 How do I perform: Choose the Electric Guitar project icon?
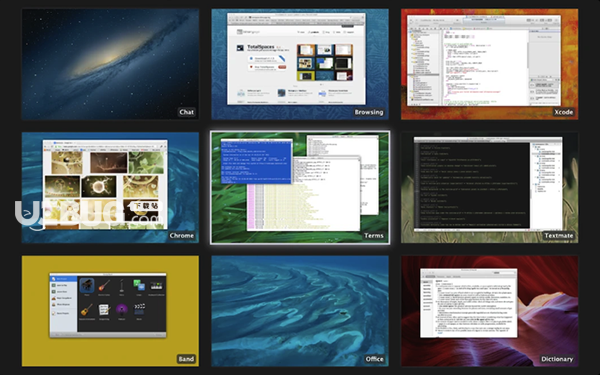click(x=104, y=286)
